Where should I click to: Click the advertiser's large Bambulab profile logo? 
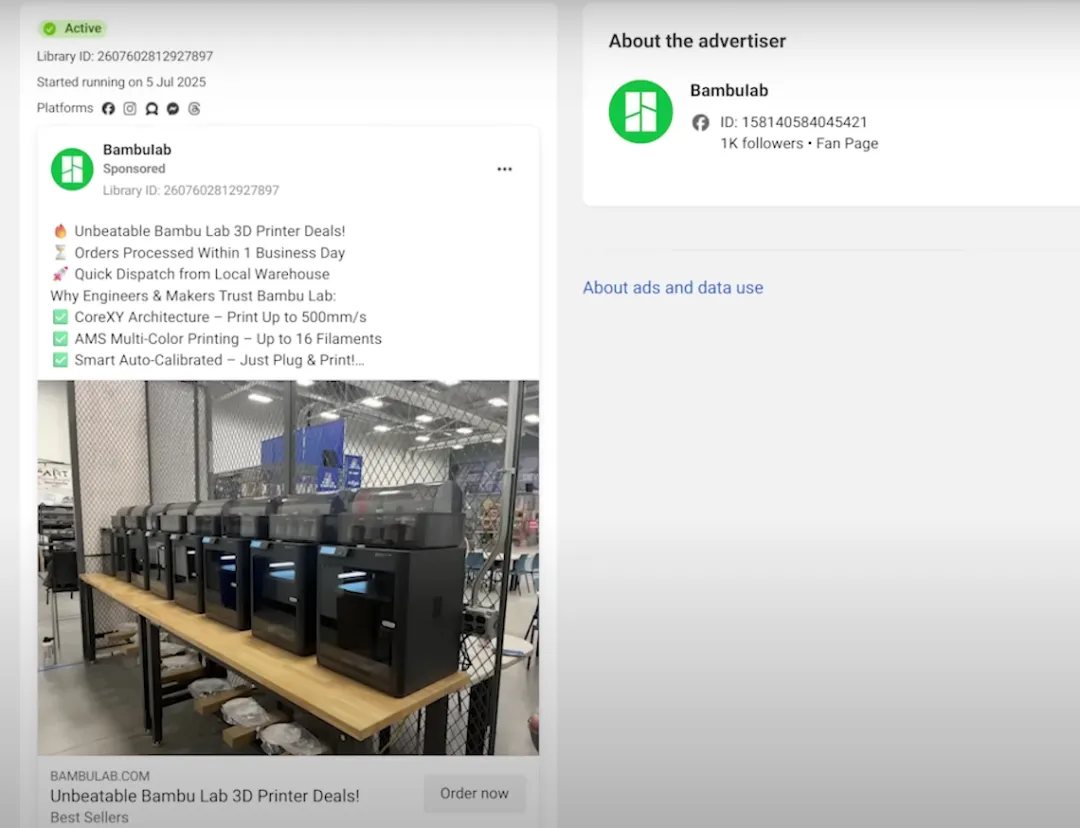click(641, 112)
